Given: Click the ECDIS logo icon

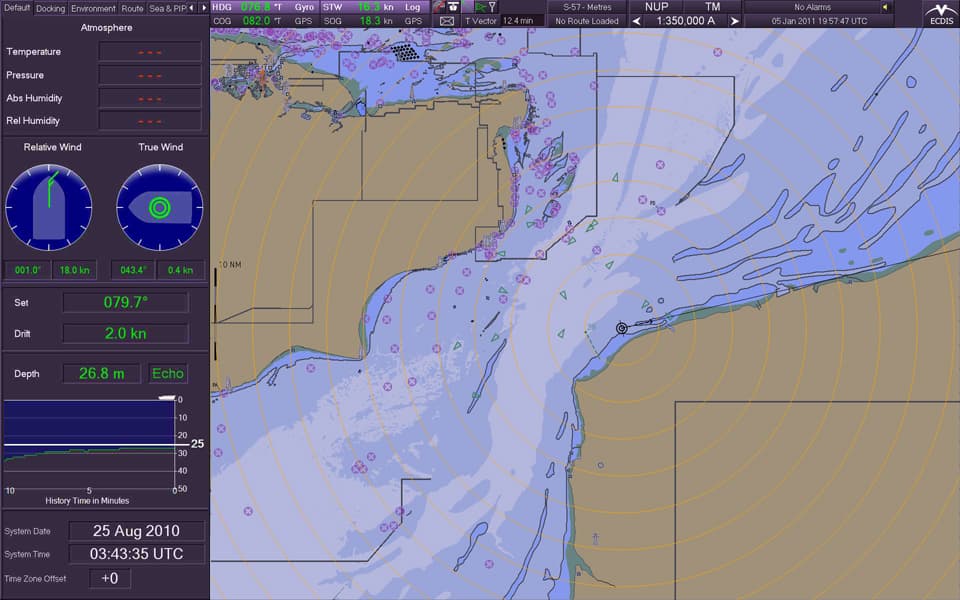Looking at the screenshot, I should (941, 13).
